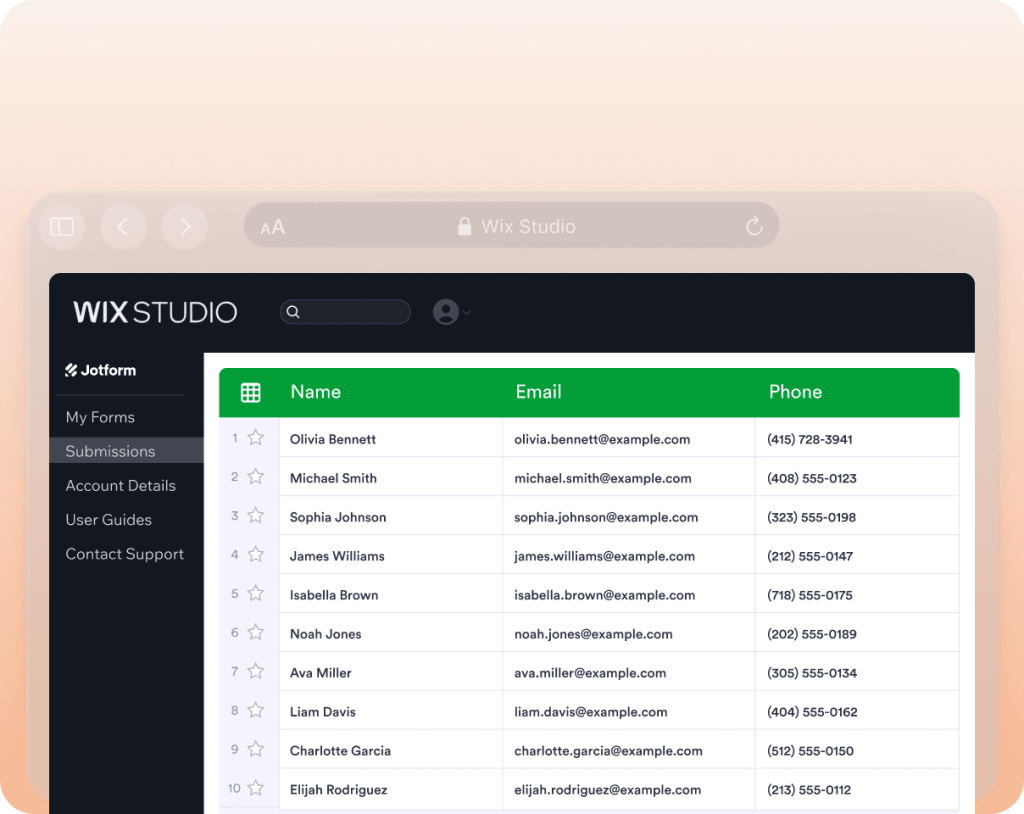Click phone (202) 555-0189
Viewport: 1024px width, 814px height.
click(x=812, y=634)
